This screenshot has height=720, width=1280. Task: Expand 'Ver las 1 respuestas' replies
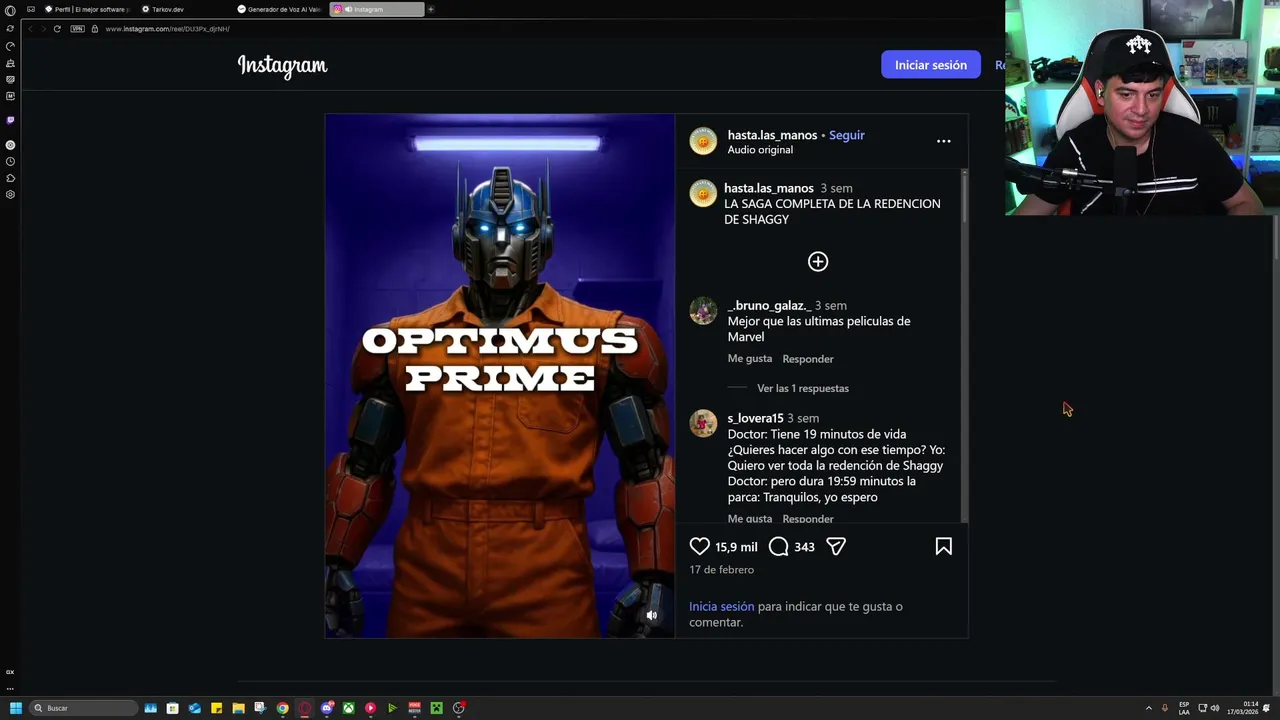803,388
